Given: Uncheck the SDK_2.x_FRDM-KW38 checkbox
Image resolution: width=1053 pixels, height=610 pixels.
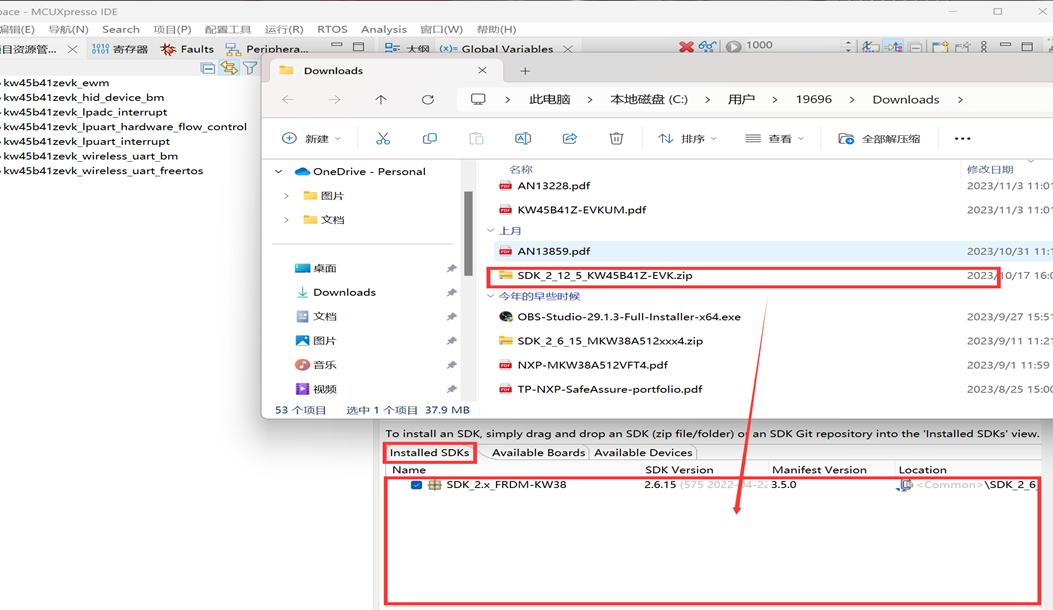Looking at the screenshot, I should (x=416, y=485).
